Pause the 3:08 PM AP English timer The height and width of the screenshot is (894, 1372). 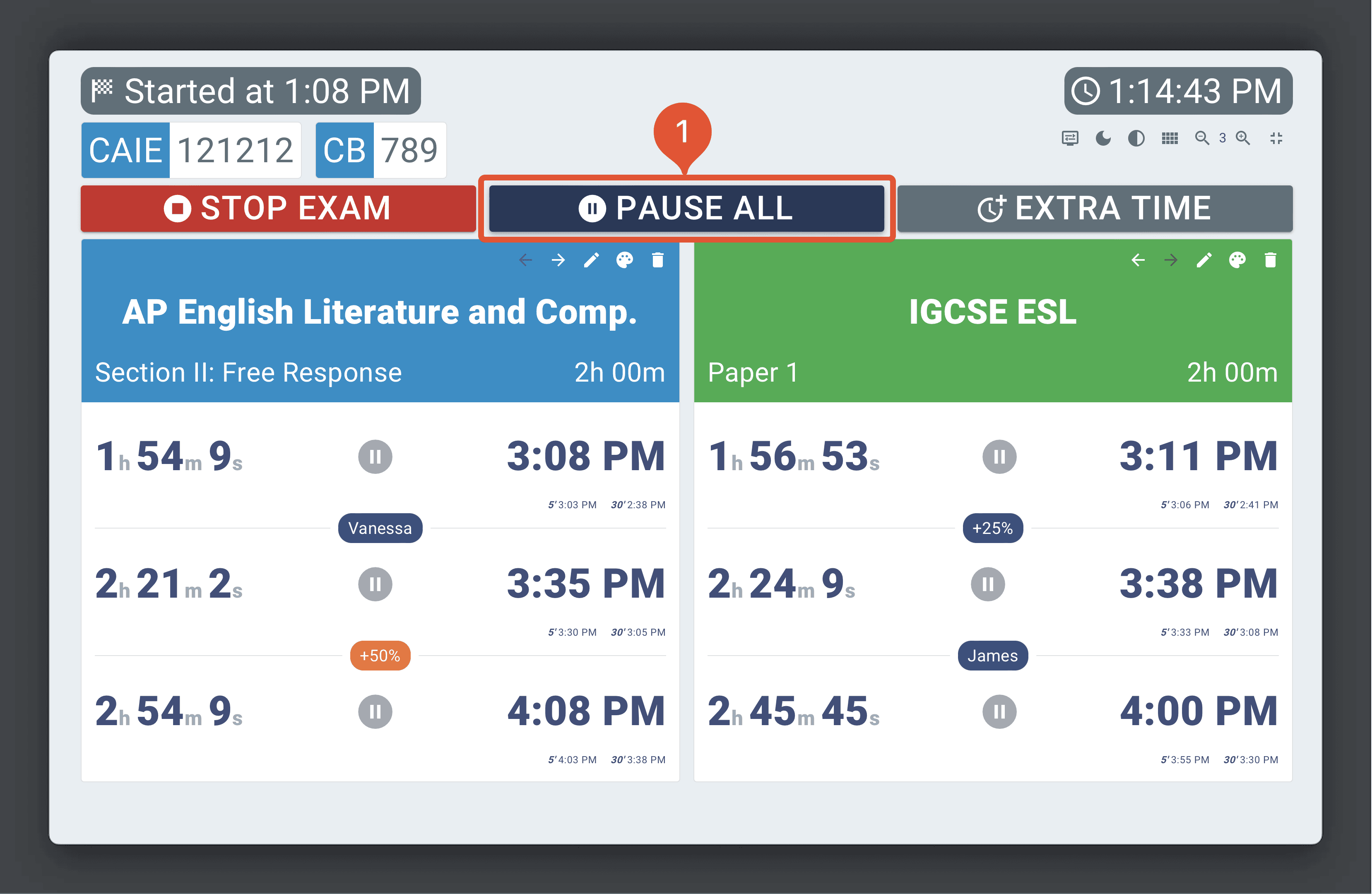(375, 457)
